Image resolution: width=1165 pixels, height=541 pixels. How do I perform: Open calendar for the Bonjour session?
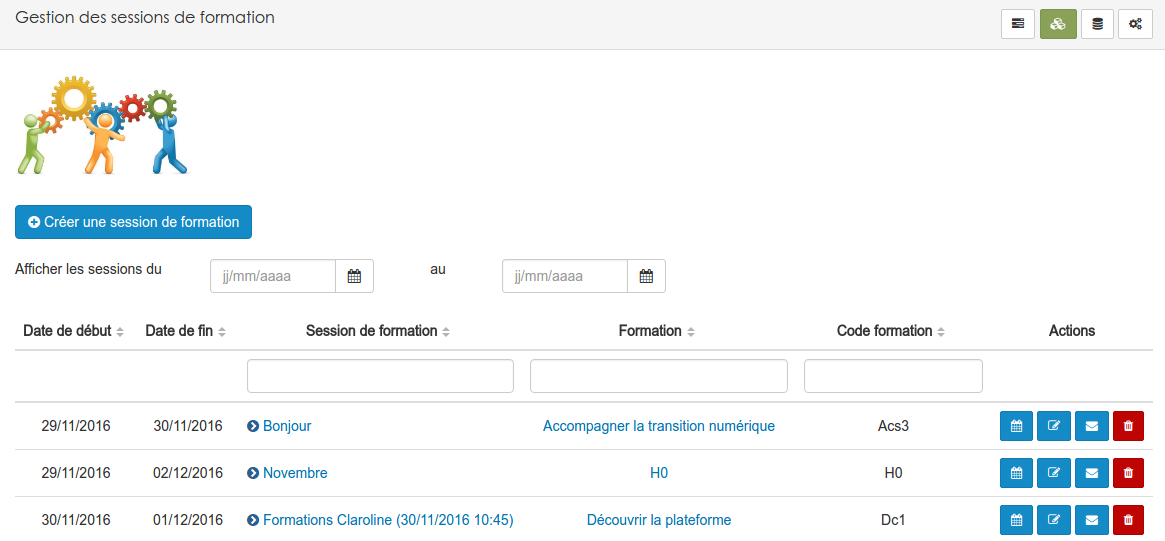pyautogui.click(x=1016, y=426)
